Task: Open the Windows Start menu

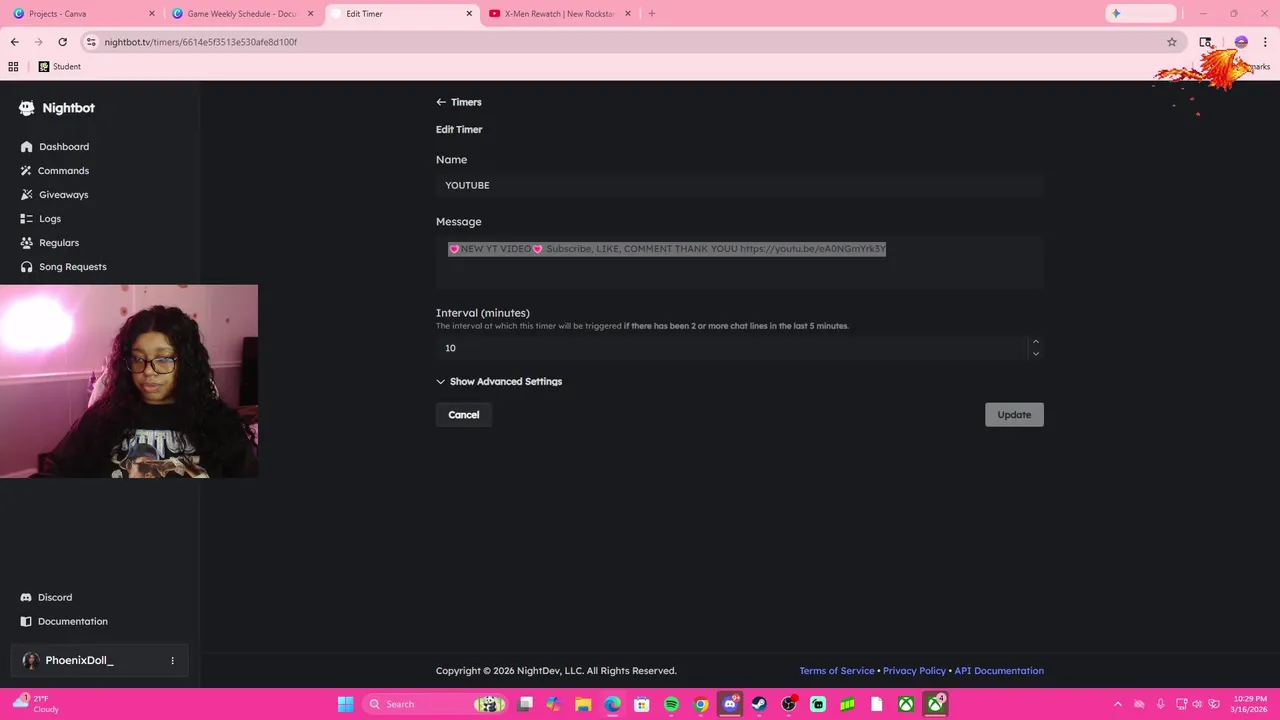Action: click(345, 704)
